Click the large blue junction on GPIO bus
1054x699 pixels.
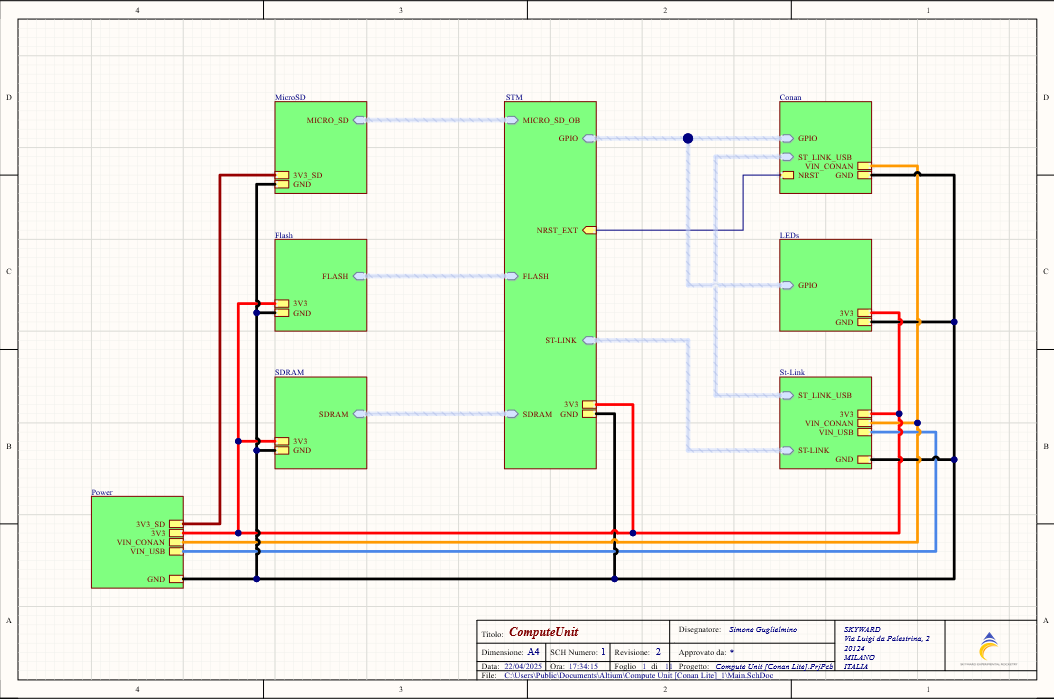(x=688, y=138)
